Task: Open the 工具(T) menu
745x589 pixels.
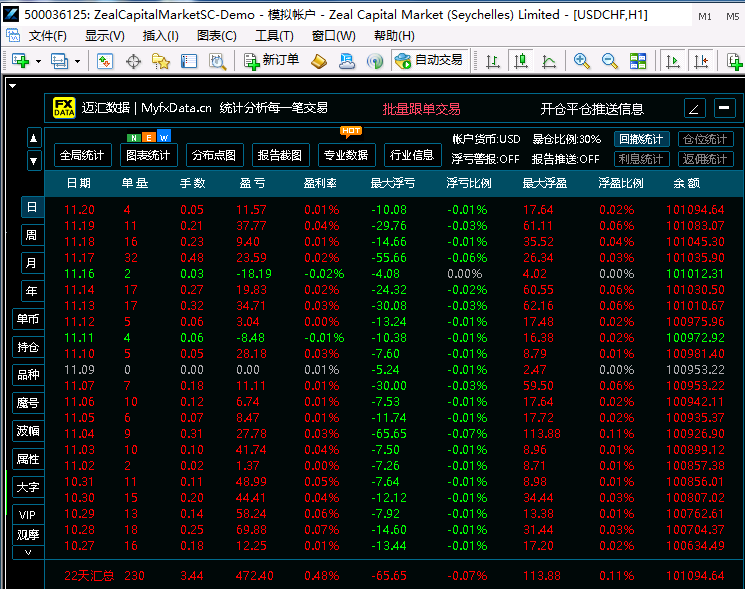Action: click(274, 36)
